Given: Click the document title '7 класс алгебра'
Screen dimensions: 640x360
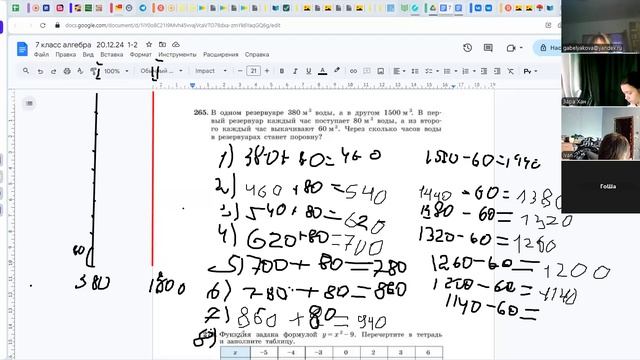Looking at the screenshot, I should 63,44.
